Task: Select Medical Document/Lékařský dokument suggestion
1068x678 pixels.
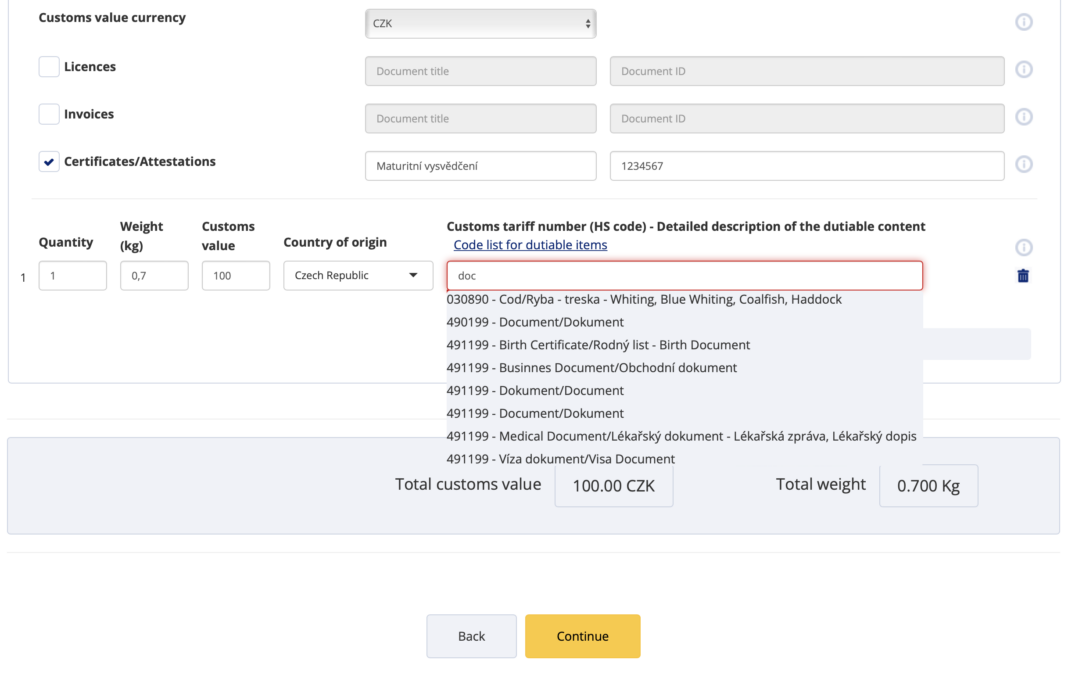Action: tap(681, 436)
